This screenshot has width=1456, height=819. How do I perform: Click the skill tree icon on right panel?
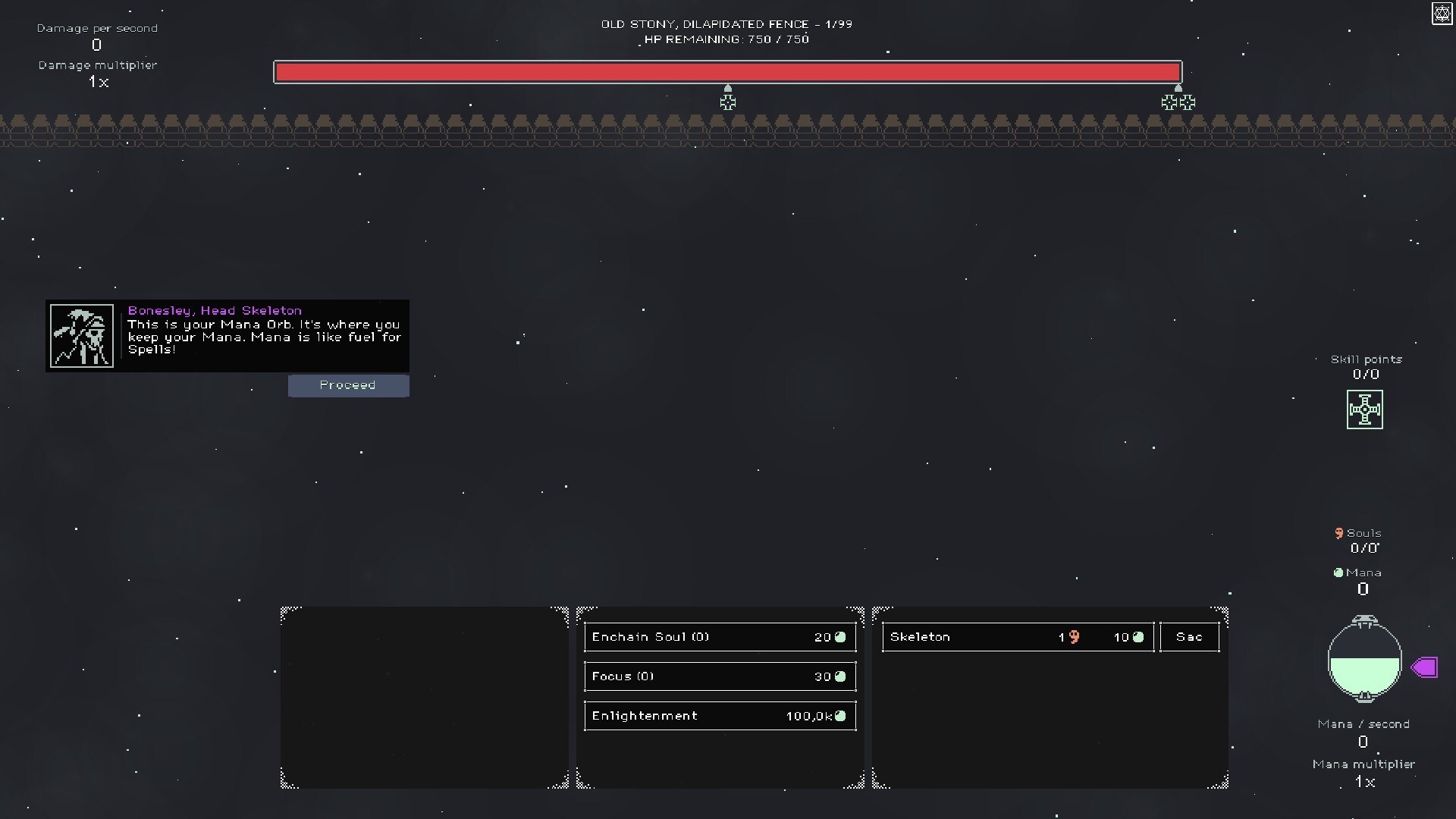(1365, 409)
